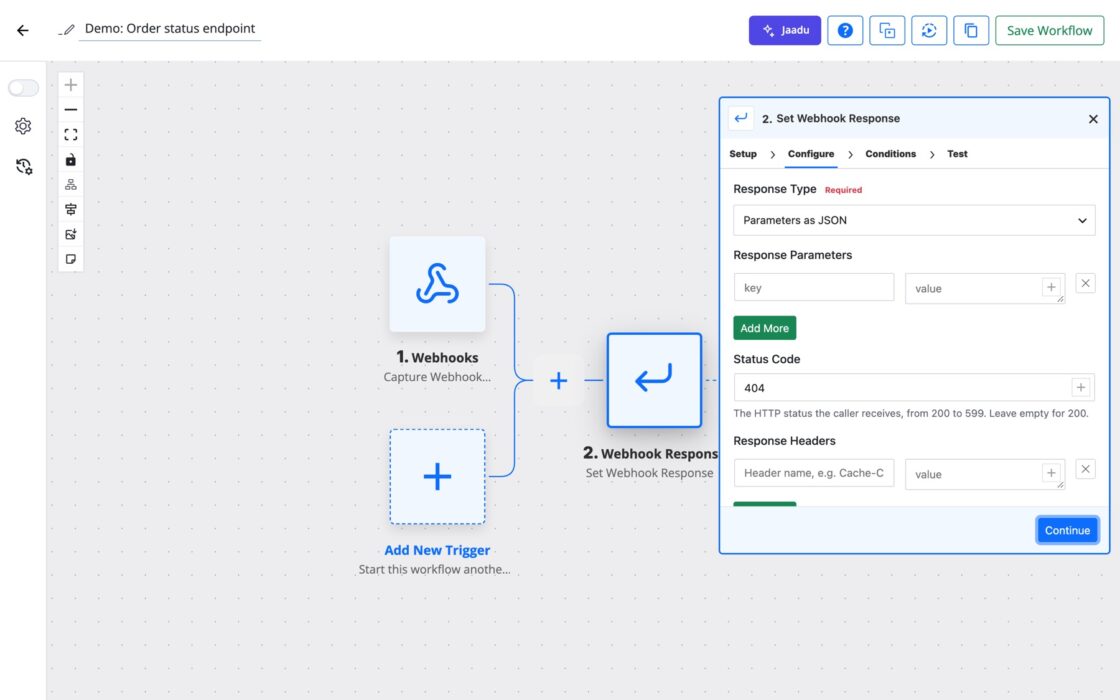
Task: Add a sticky note to canvas
Action: (x=71, y=259)
